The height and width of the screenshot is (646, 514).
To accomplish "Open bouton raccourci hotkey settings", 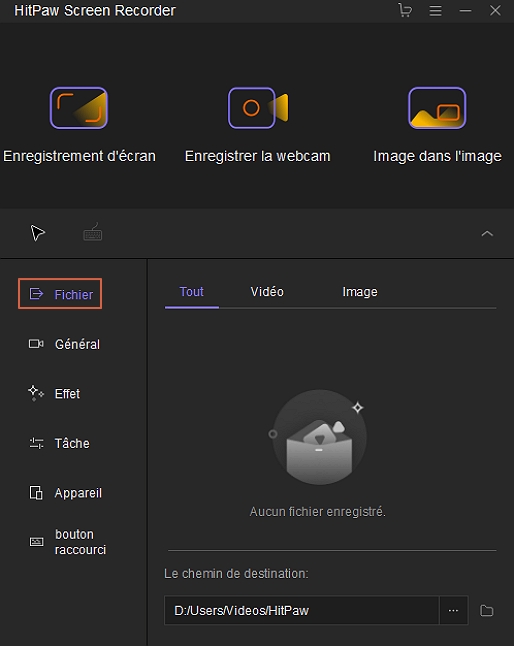I will [67, 542].
